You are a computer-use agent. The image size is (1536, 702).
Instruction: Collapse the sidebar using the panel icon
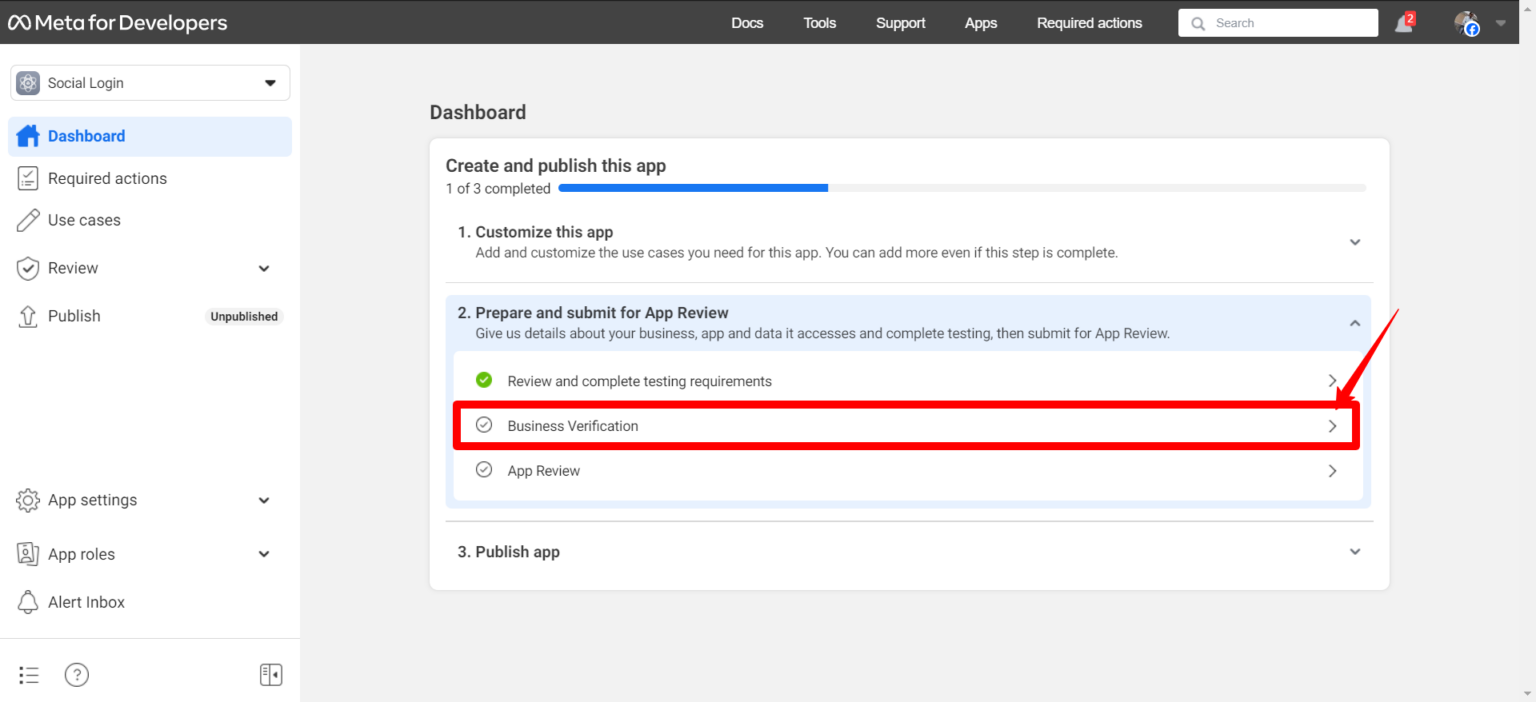[270, 674]
